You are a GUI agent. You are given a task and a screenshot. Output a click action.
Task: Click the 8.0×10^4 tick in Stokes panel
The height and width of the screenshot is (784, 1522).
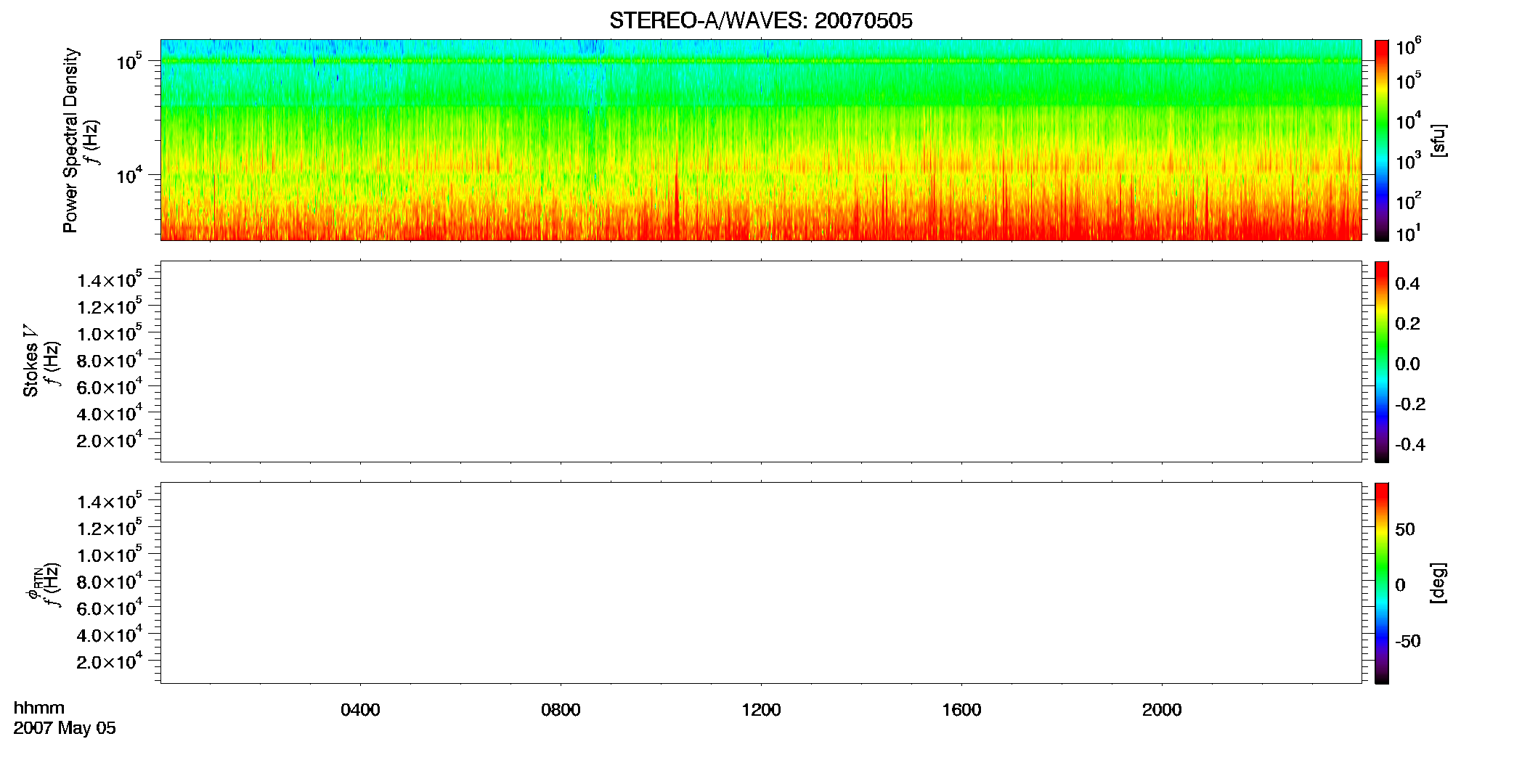coord(110,360)
